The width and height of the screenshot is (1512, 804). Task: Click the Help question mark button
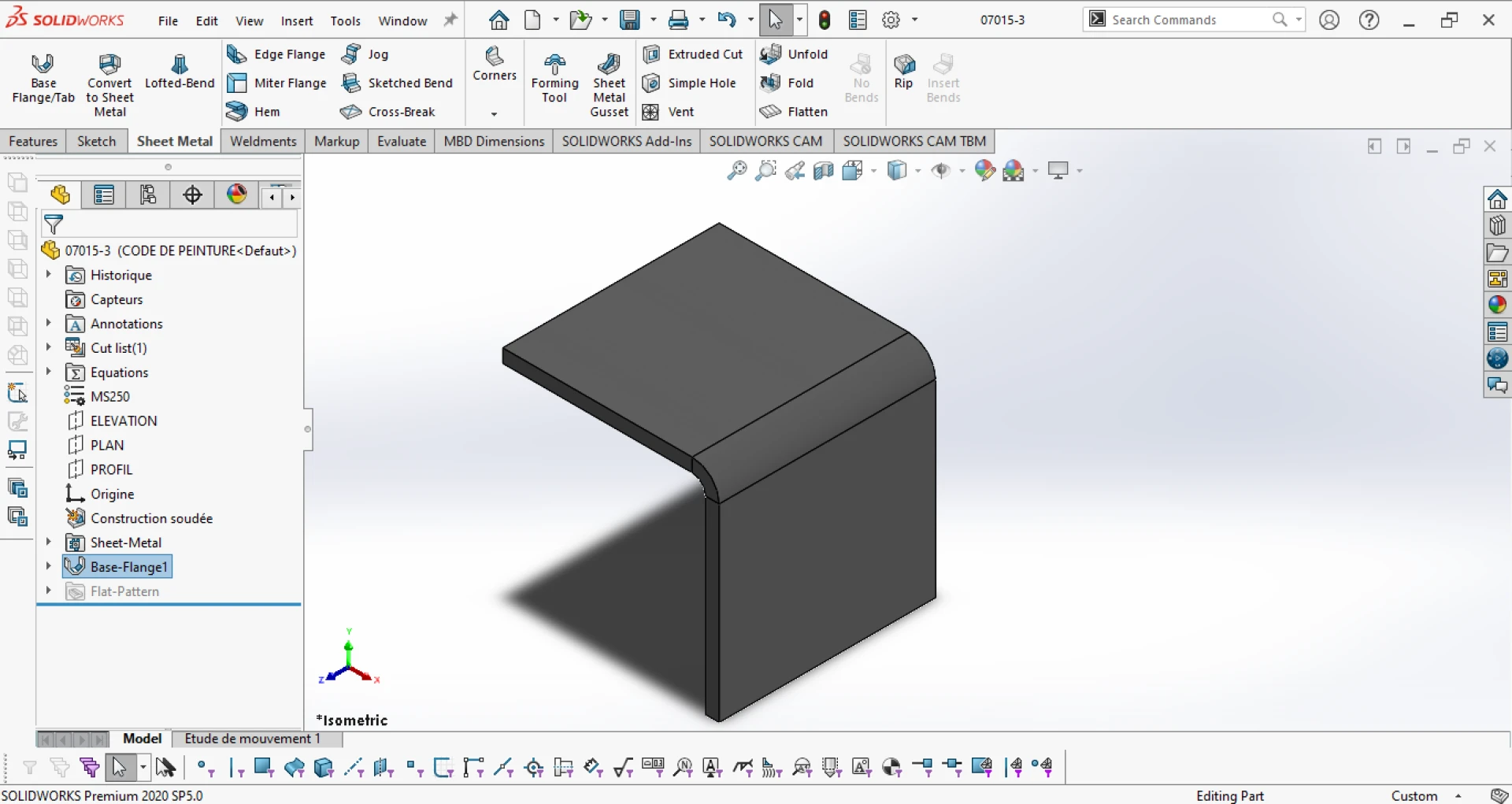1369,20
